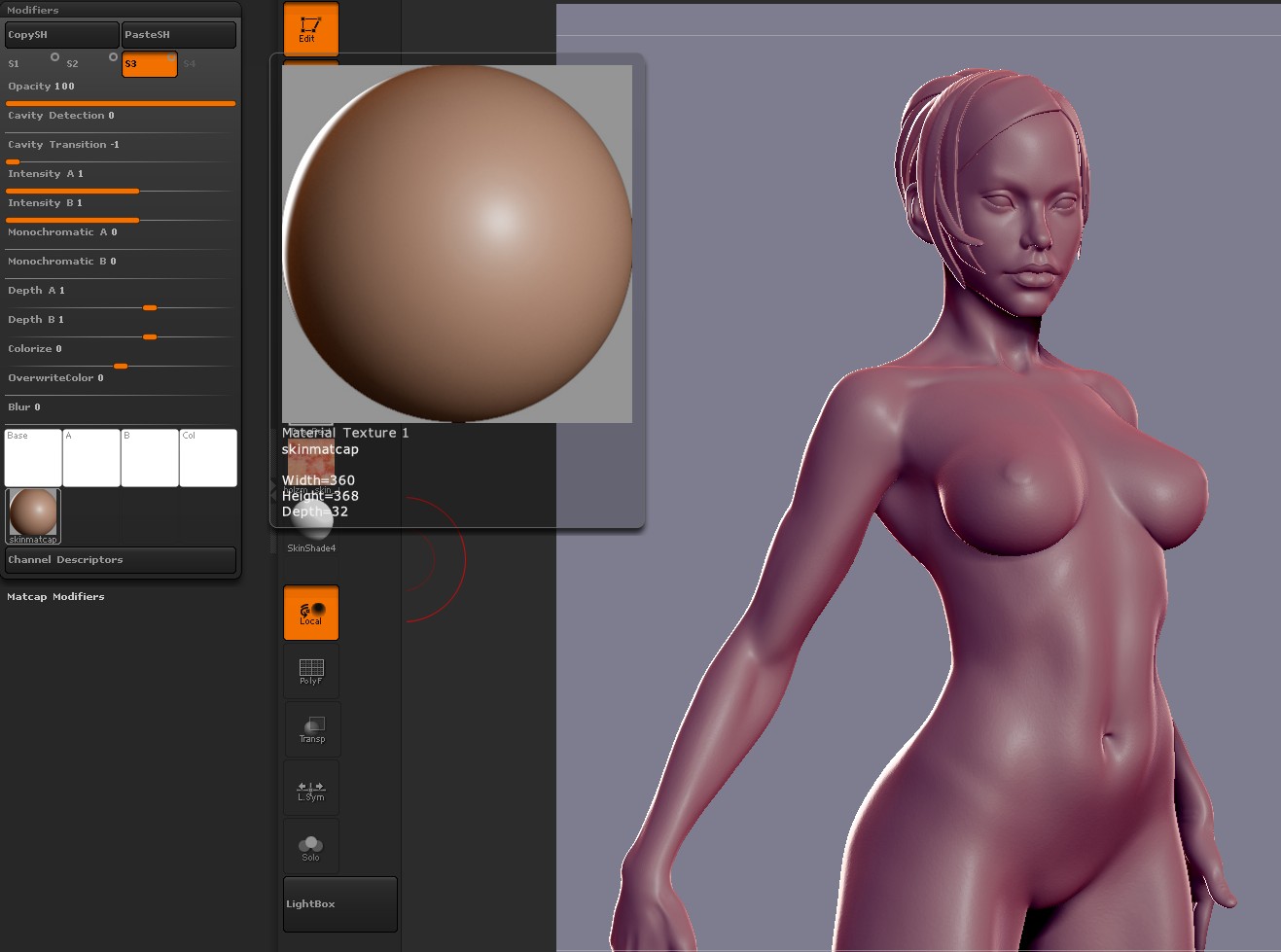The height and width of the screenshot is (952, 1281).
Task: Open the LightBox browser
Action: pos(339,904)
